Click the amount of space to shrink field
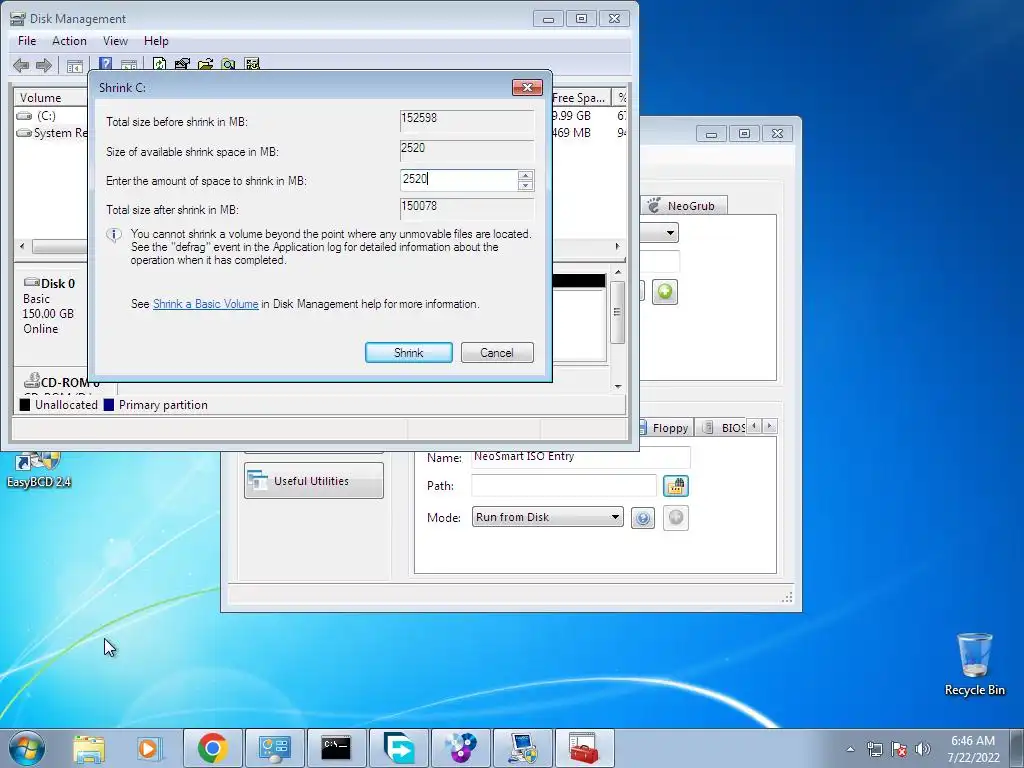 click(x=459, y=180)
